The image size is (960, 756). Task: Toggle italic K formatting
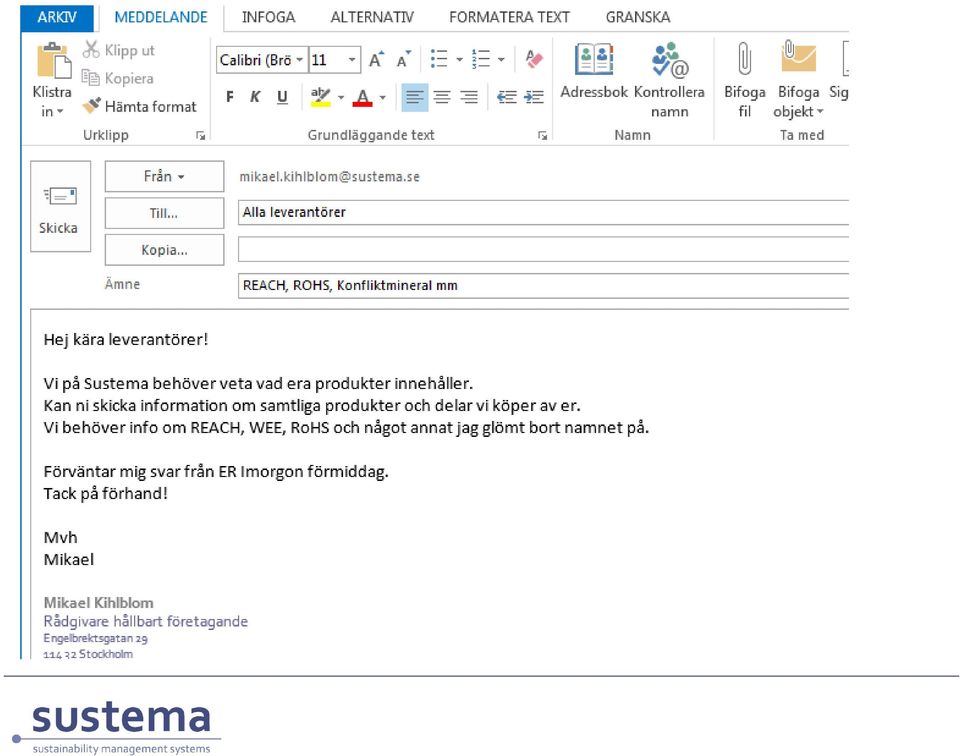tap(255, 97)
